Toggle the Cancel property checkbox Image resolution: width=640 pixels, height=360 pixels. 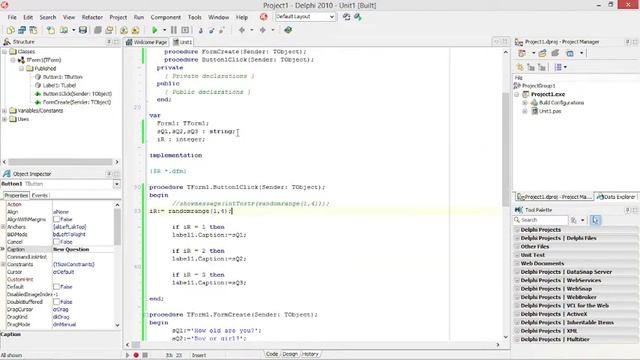56,242
